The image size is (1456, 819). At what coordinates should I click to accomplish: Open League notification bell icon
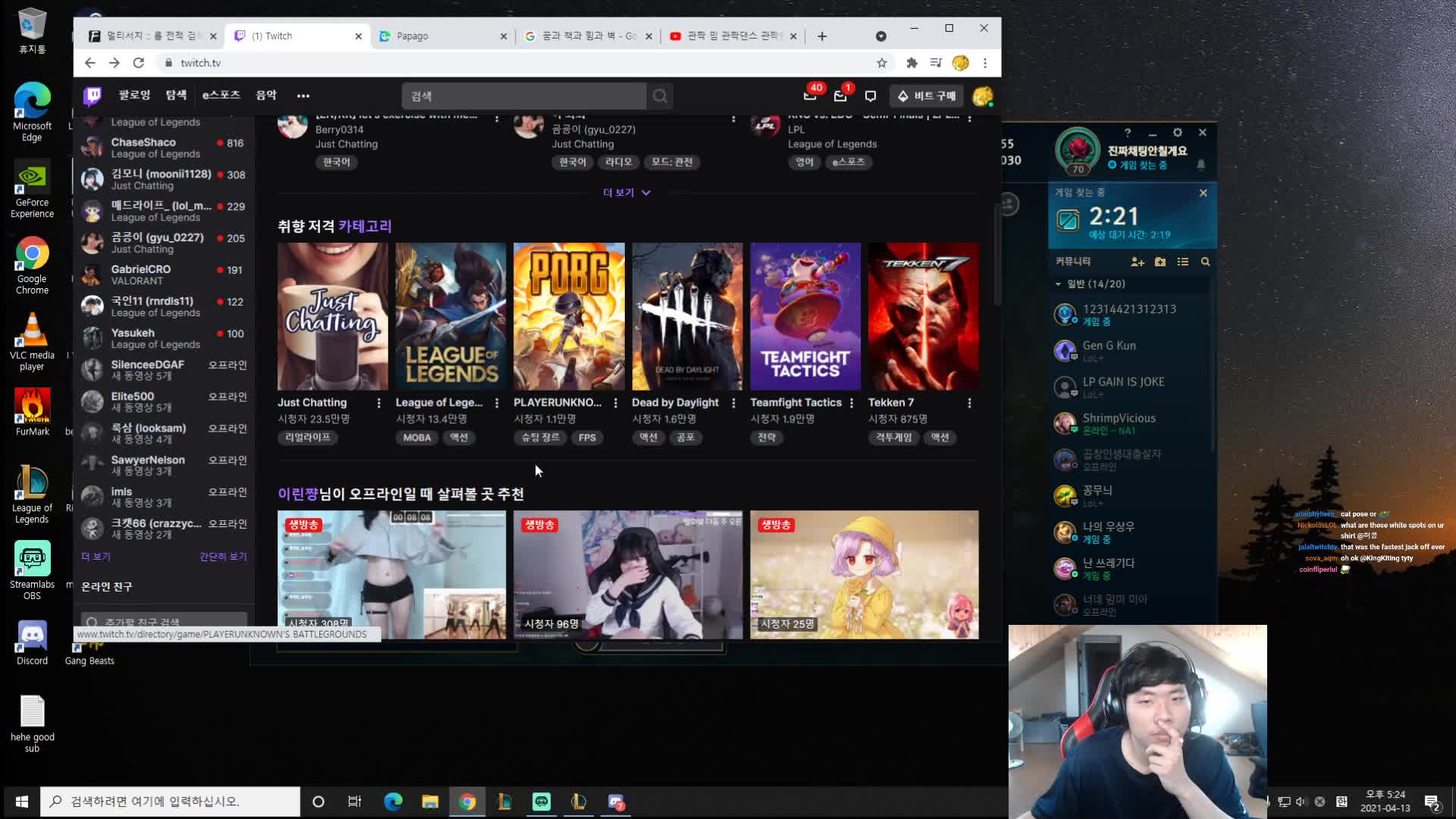point(1201,165)
